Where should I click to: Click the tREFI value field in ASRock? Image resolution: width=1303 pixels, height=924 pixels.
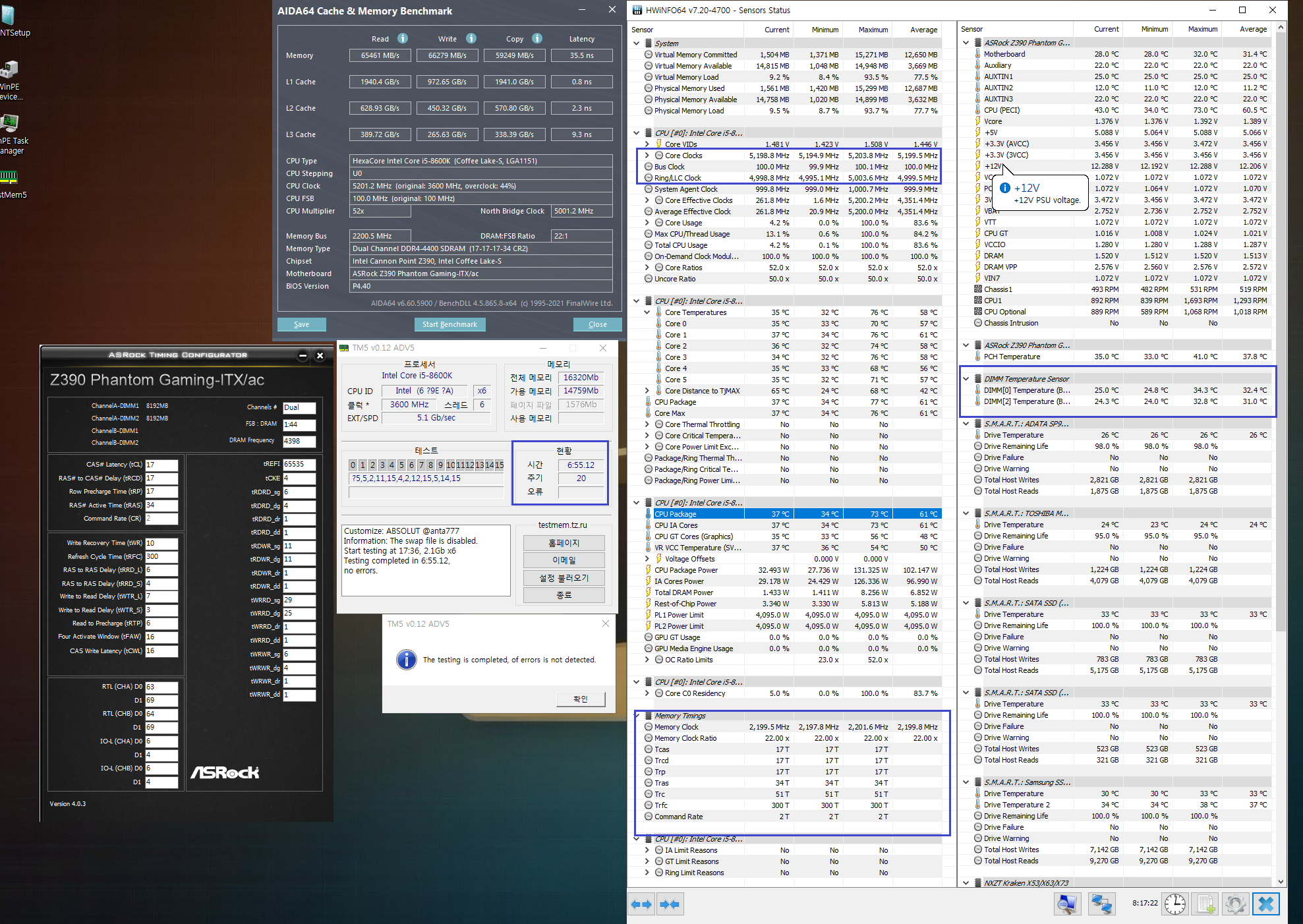click(299, 465)
